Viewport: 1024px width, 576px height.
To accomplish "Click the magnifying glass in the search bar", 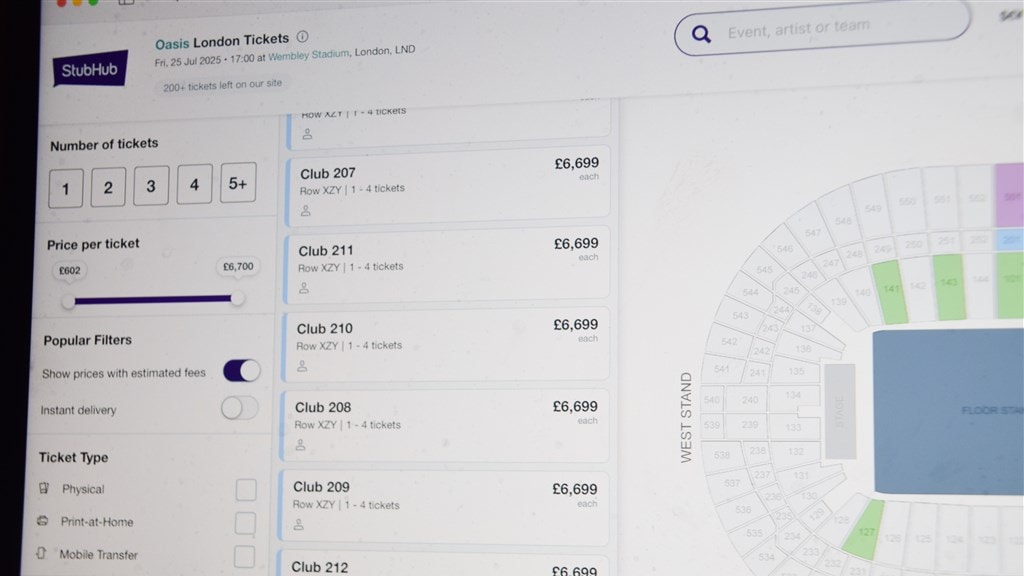I will (x=702, y=34).
